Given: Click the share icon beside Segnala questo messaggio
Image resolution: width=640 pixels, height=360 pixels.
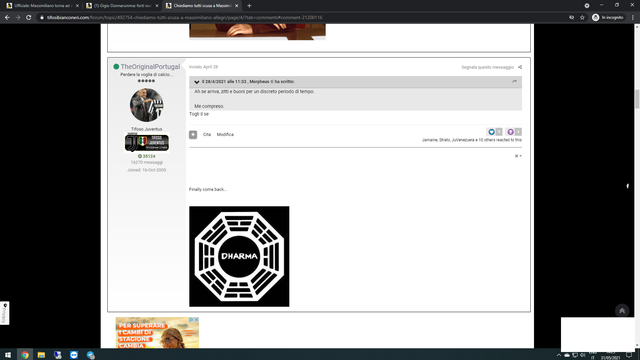Looking at the screenshot, I should click(x=520, y=67).
